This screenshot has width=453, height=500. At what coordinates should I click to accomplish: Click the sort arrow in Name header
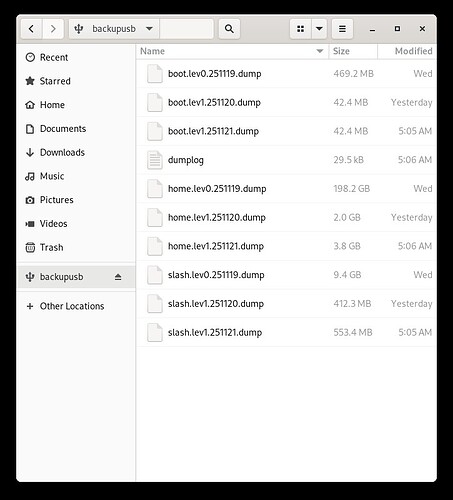[320, 51]
